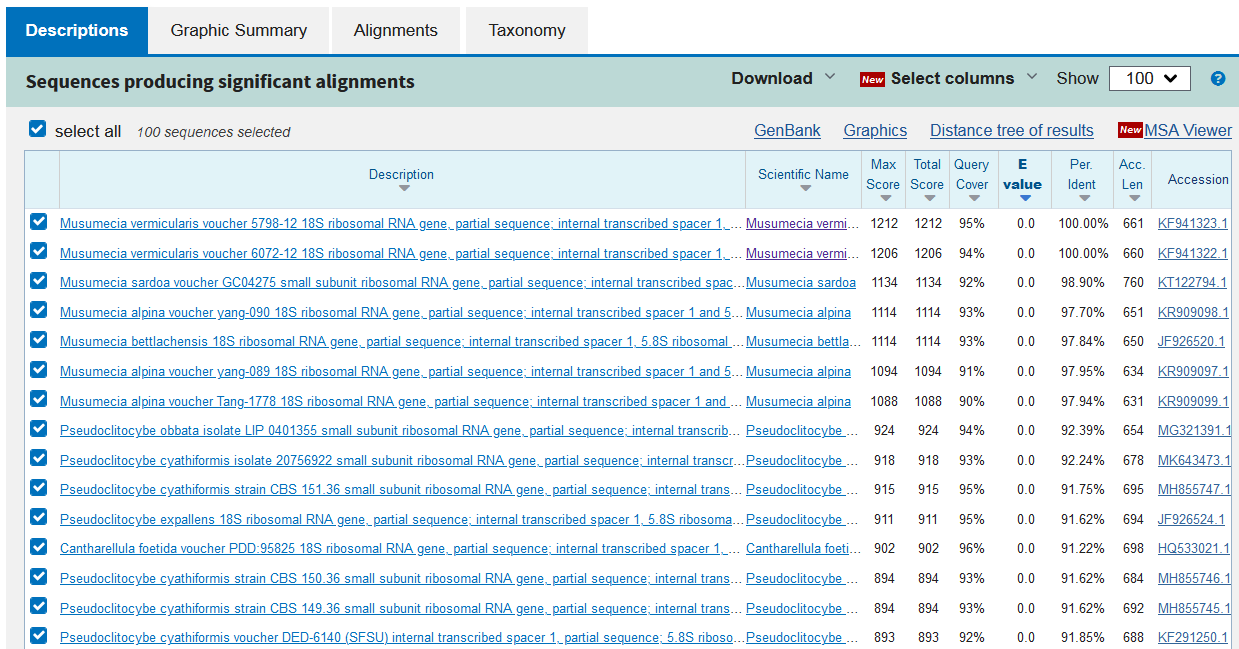
Task: Open accession link KF941323.1
Action: pos(1193,224)
